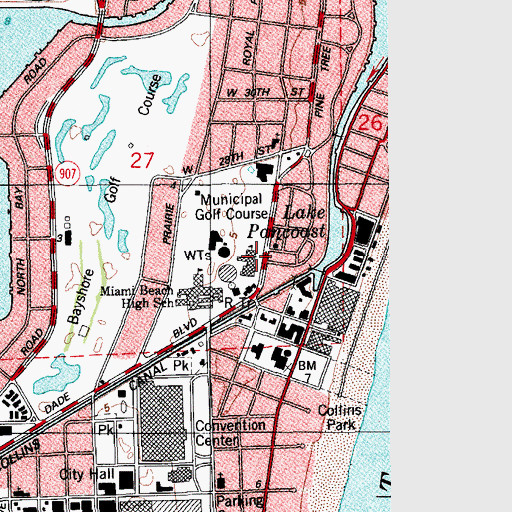
Task: Click the Convention Center crosshatched building
Action: point(162,422)
